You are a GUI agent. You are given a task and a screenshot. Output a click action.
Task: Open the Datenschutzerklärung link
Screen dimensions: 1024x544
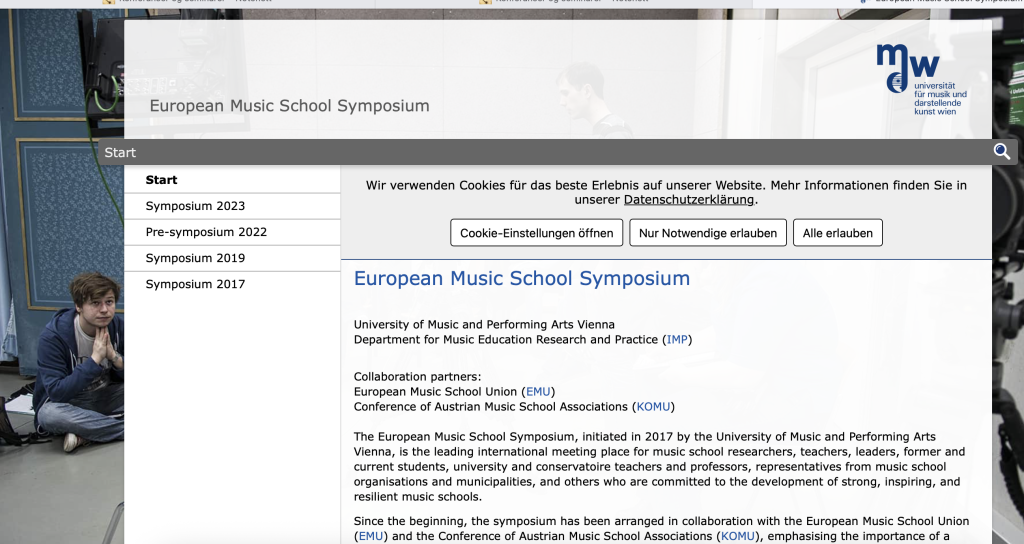click(x=688, y=200)
